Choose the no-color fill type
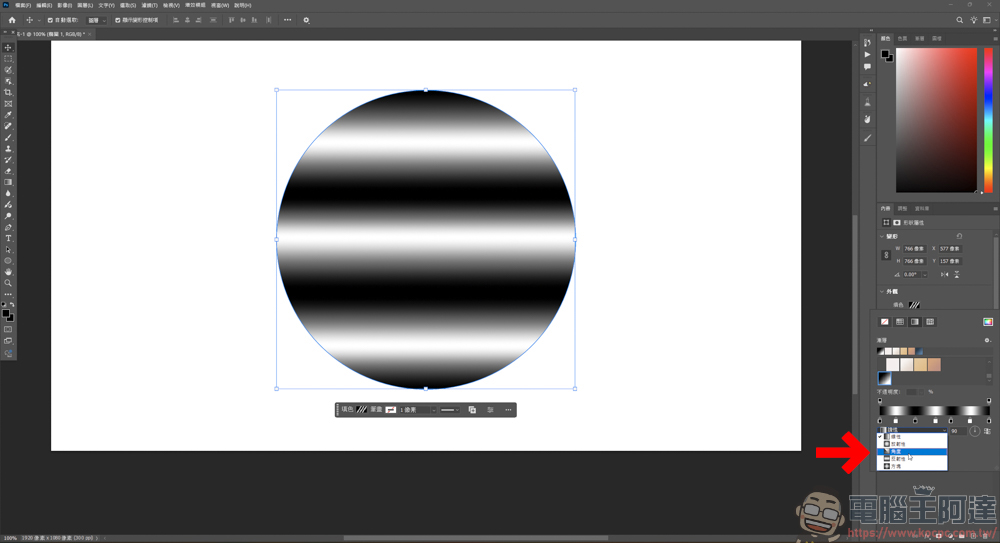The image size is (1000, 543). tap(885, 322)
